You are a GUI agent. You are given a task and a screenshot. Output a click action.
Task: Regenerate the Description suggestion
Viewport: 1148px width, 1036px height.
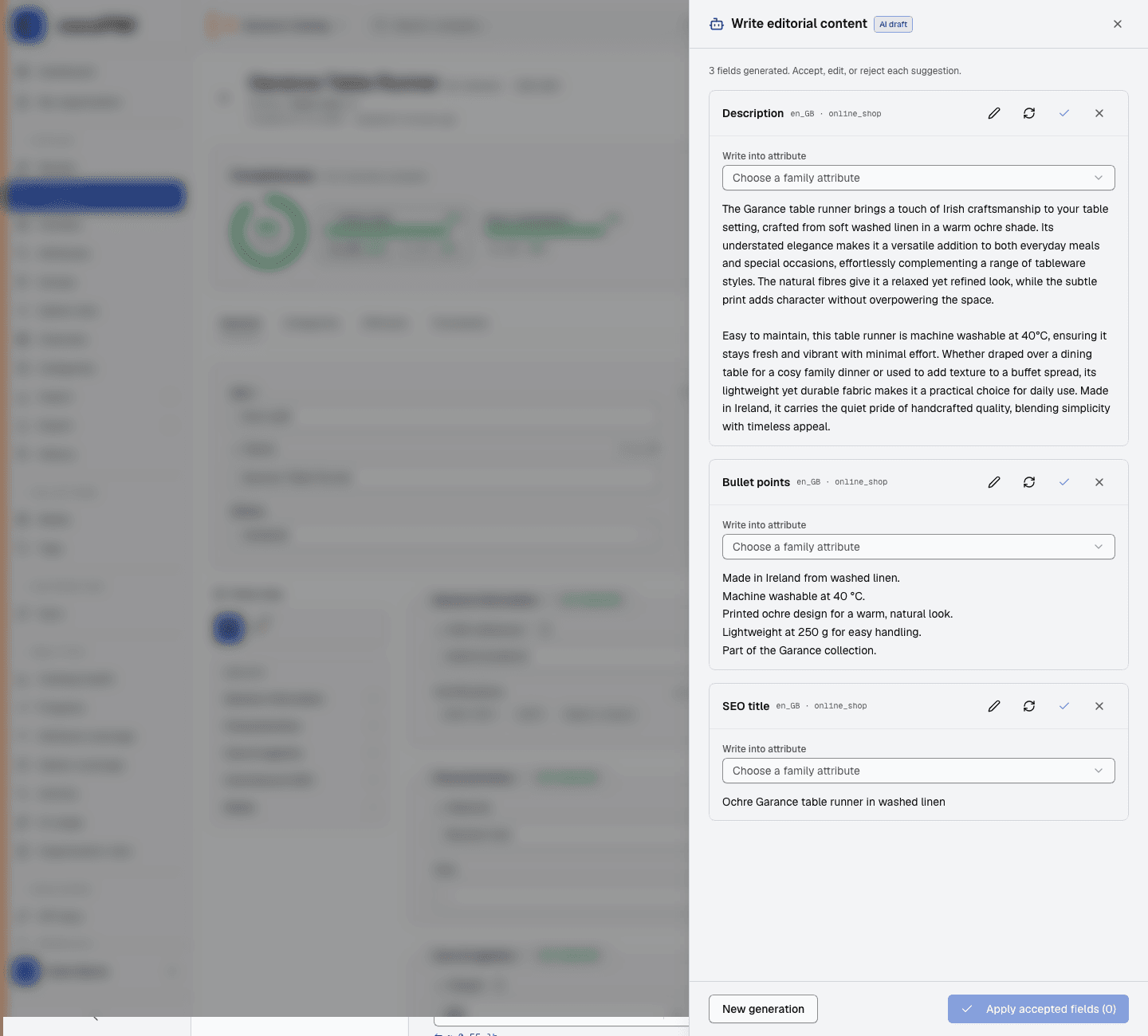pyautogui.click(x=1029, y=113)
